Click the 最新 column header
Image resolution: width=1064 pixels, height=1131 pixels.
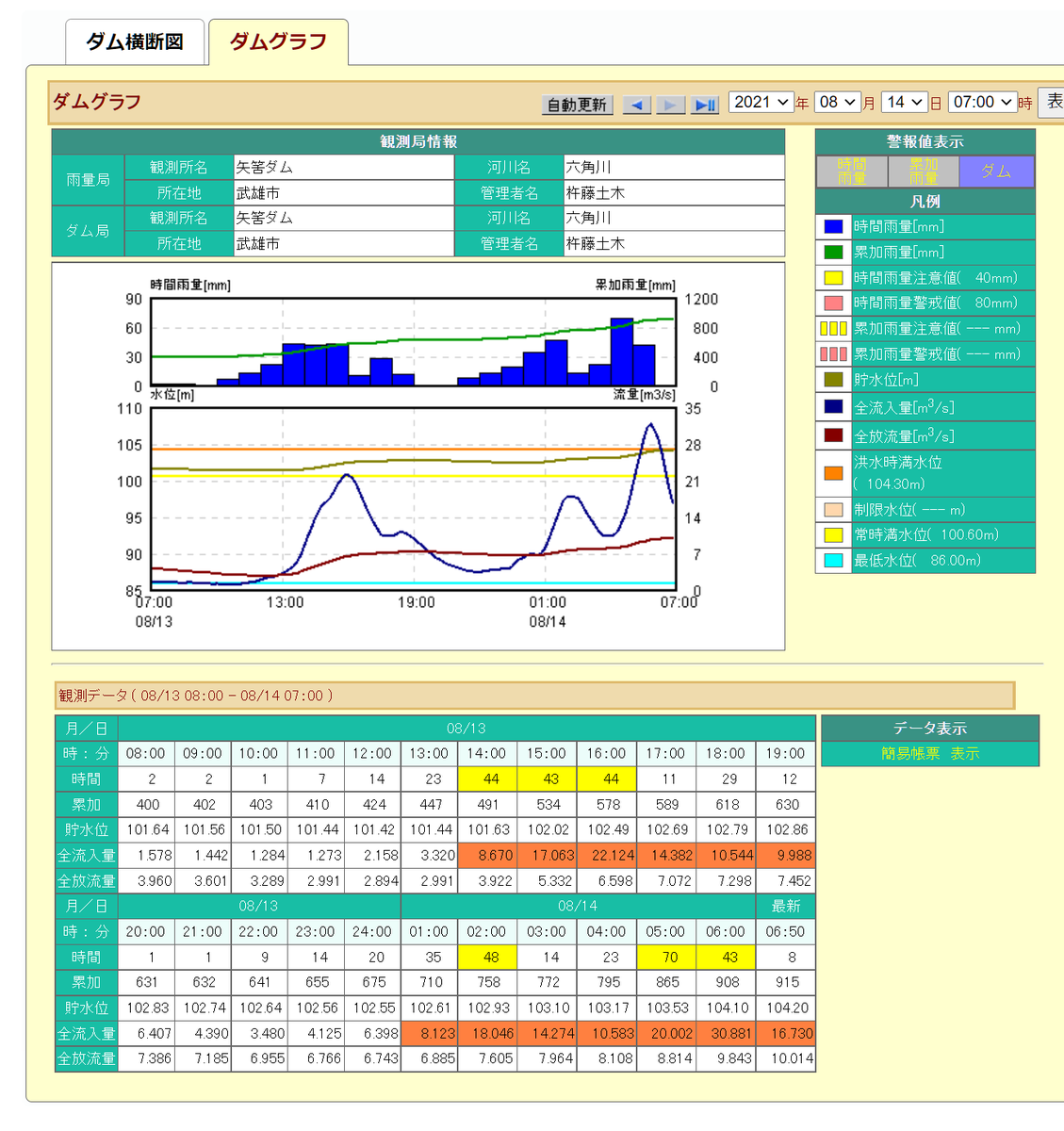point(786,906)
